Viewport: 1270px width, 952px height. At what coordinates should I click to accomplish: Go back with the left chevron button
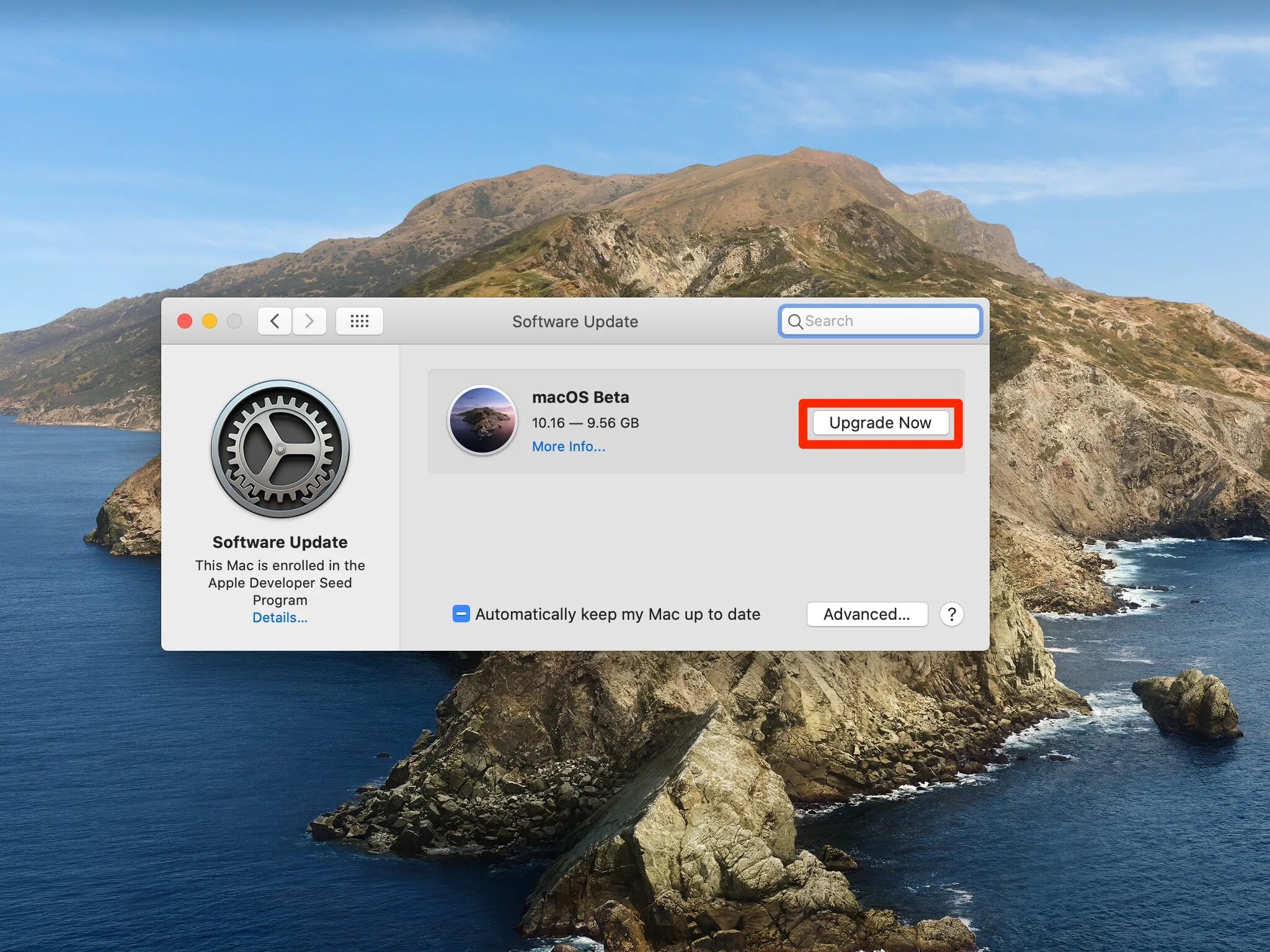pyautogui.click(x=275, y=321)
